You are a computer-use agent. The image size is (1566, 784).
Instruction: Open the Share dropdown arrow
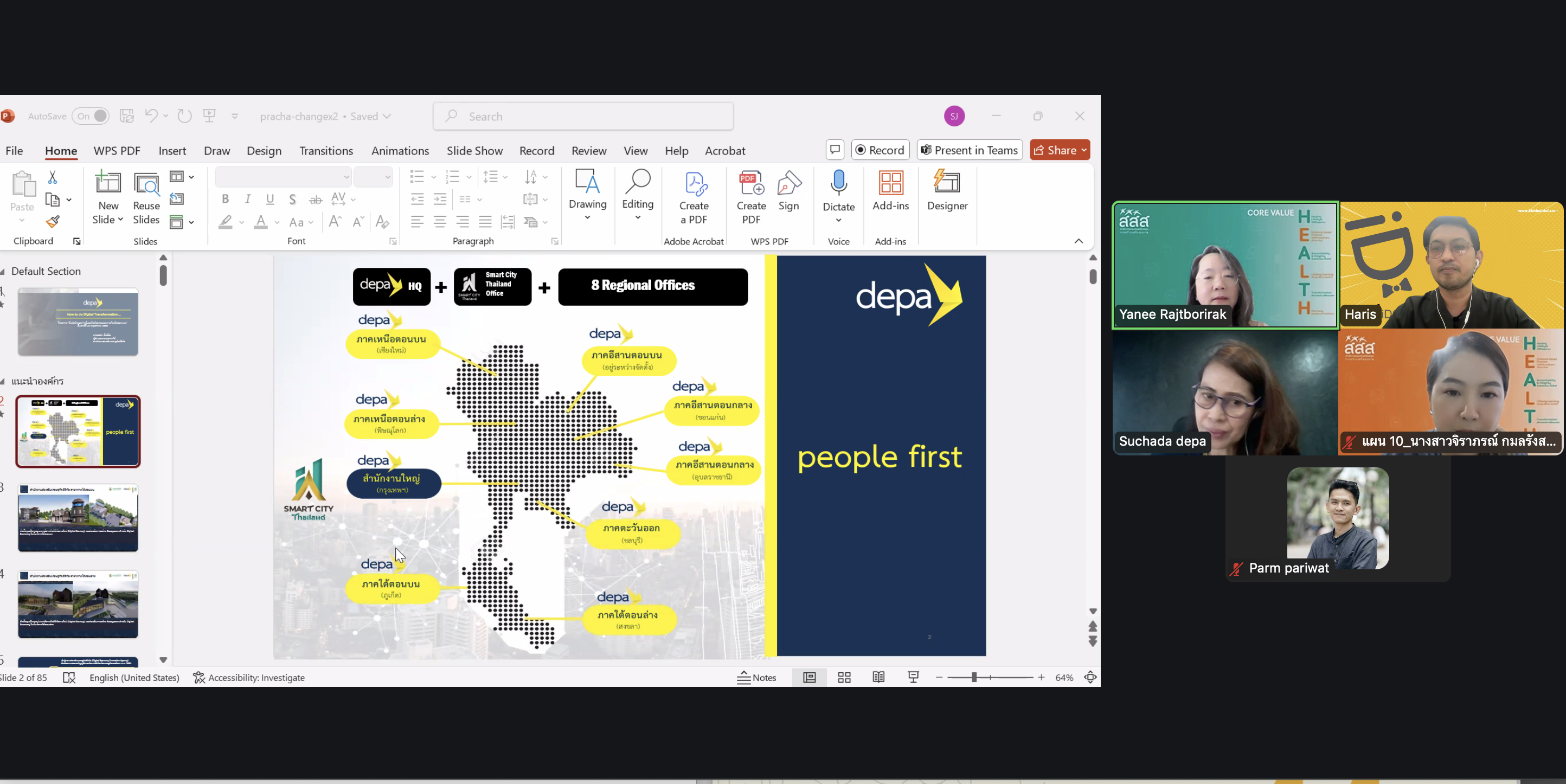[1084, 150]
